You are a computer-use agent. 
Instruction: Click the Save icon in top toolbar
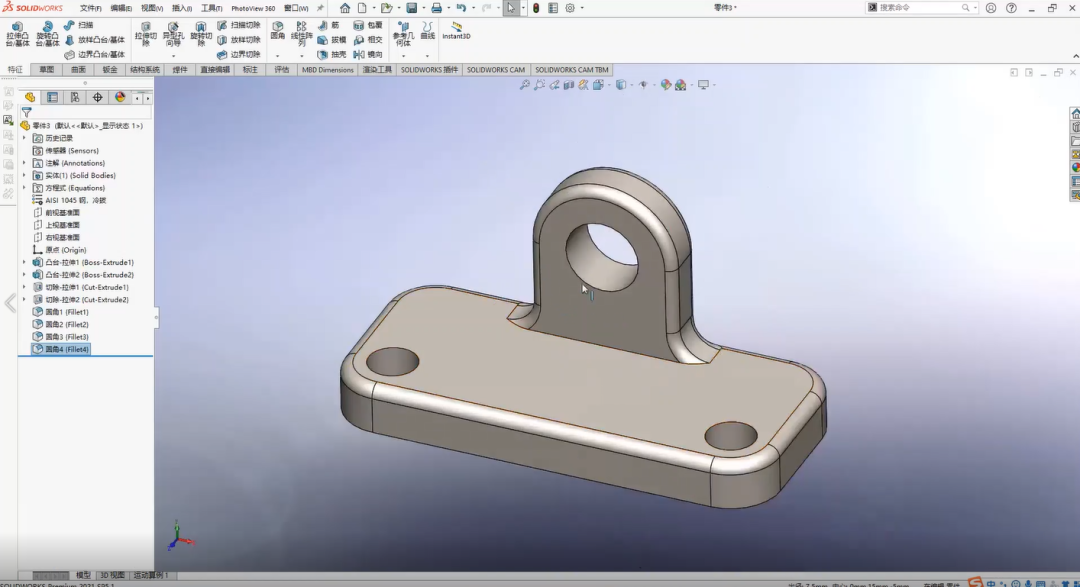pyautogui.click(x=411, y=8)
